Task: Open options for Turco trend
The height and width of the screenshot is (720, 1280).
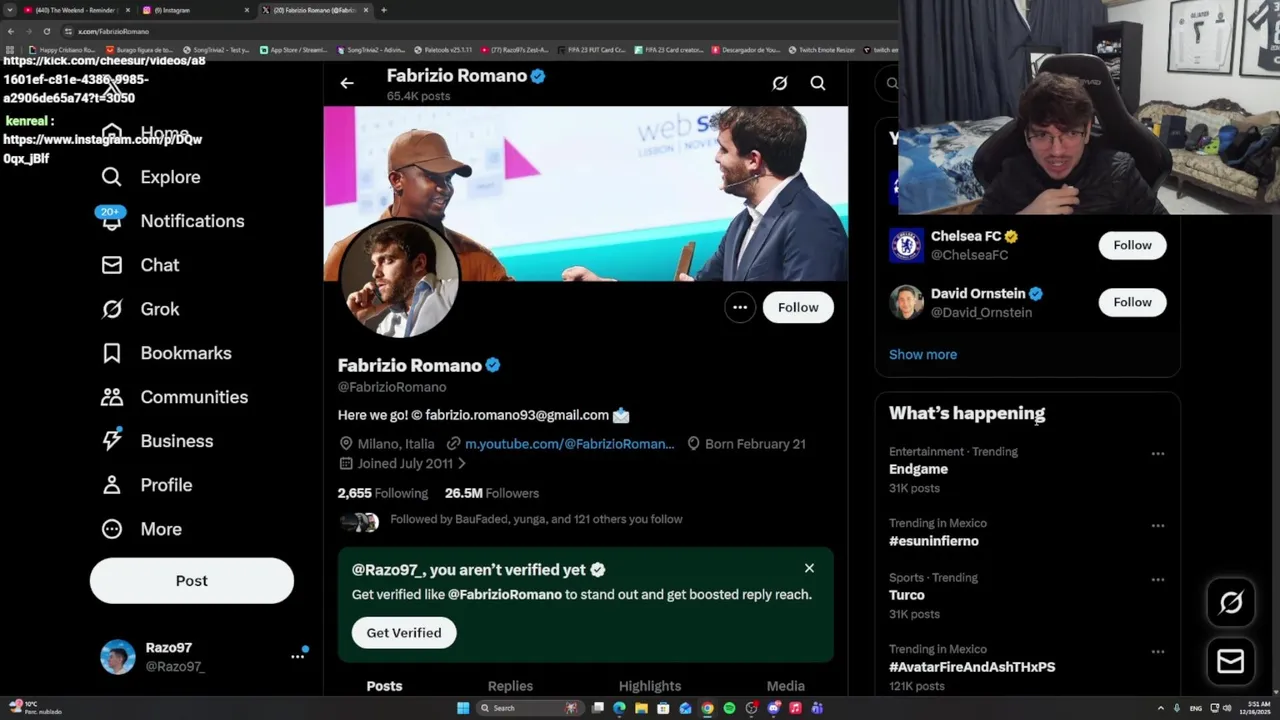Action: 1157,580
